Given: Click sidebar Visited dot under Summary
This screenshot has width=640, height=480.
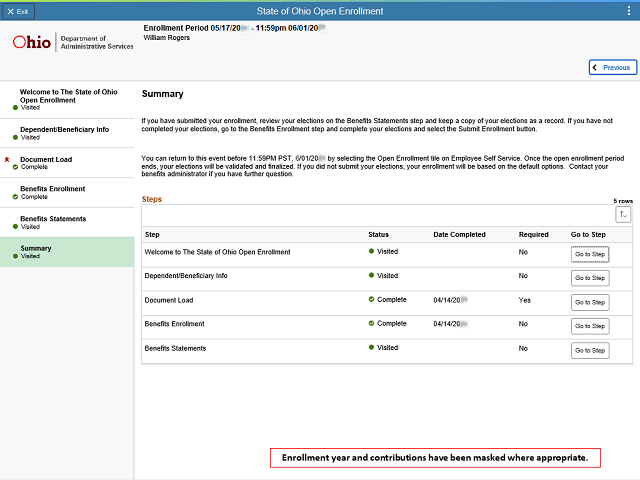Looking at the screenshot, I should click(15, 256).
